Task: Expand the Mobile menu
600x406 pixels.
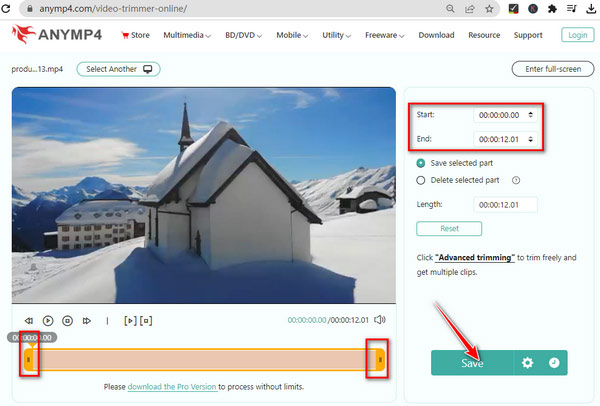Action: (x=292, y=35)
